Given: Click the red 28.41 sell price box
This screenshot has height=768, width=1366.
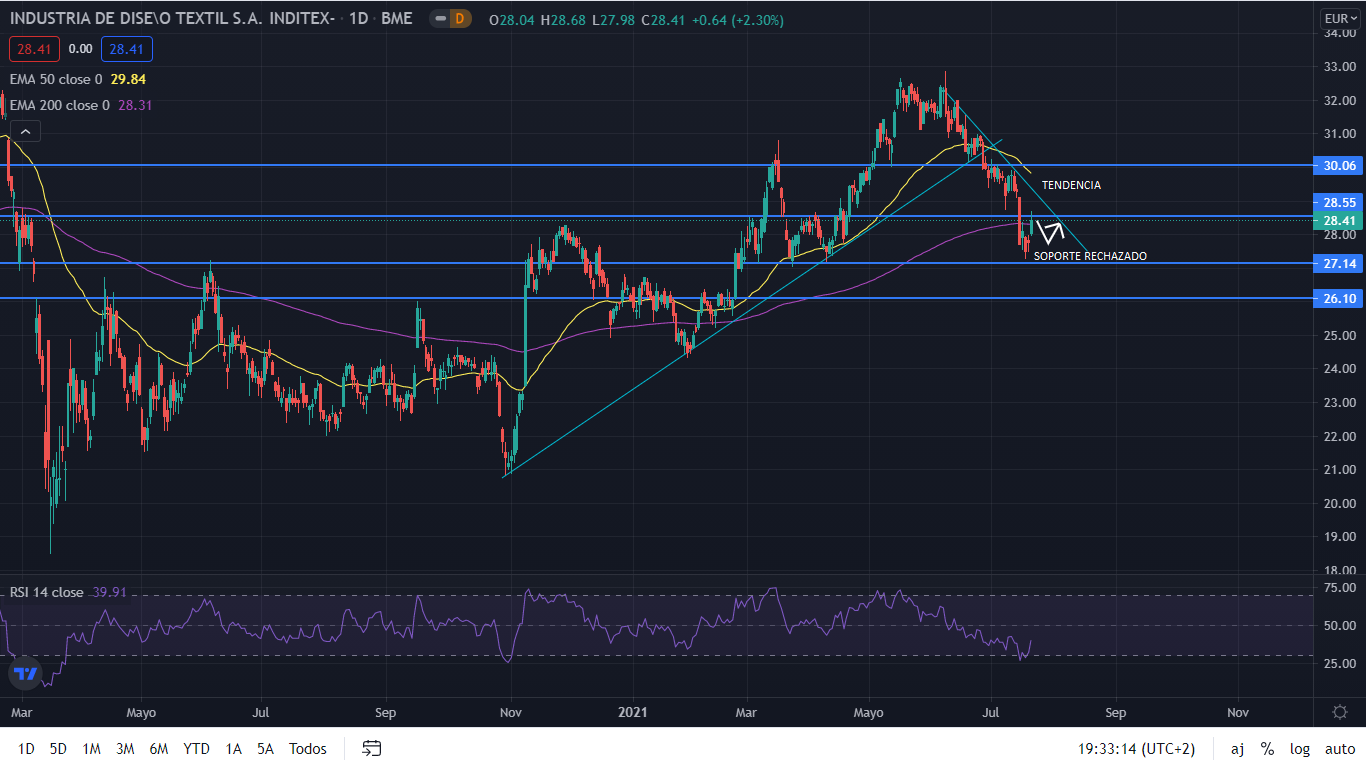Looking at the screenshot, I should [35, 49].
